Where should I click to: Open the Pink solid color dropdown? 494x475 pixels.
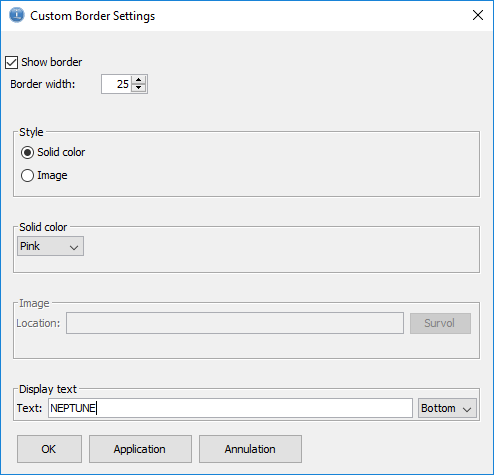click(50, 246)
